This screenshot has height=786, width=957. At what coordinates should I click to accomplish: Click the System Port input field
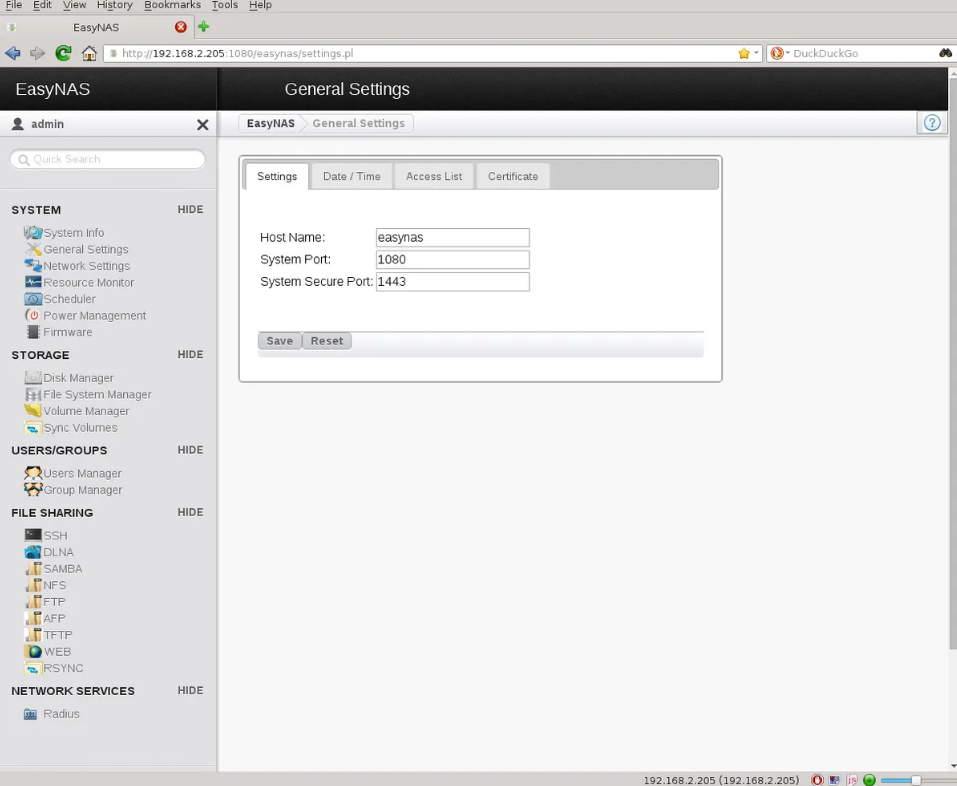[452, 259]
